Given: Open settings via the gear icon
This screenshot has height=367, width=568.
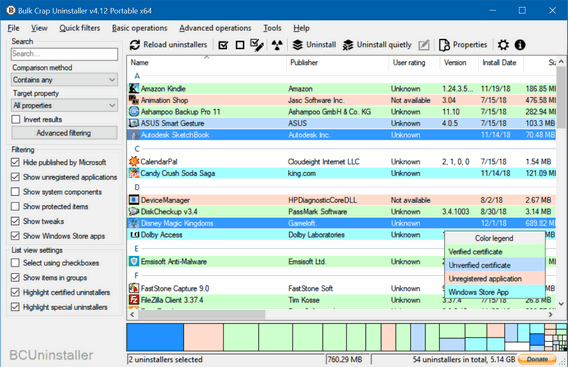Looking at the screenshot, I should pyautogui.click(x=503, y=45).
